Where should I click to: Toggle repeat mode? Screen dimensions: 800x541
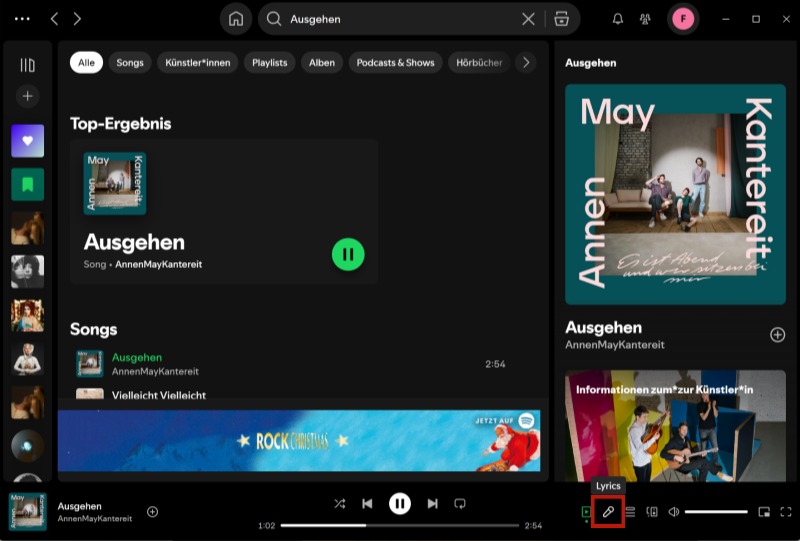pyautogui.click(x=460, y=504)
